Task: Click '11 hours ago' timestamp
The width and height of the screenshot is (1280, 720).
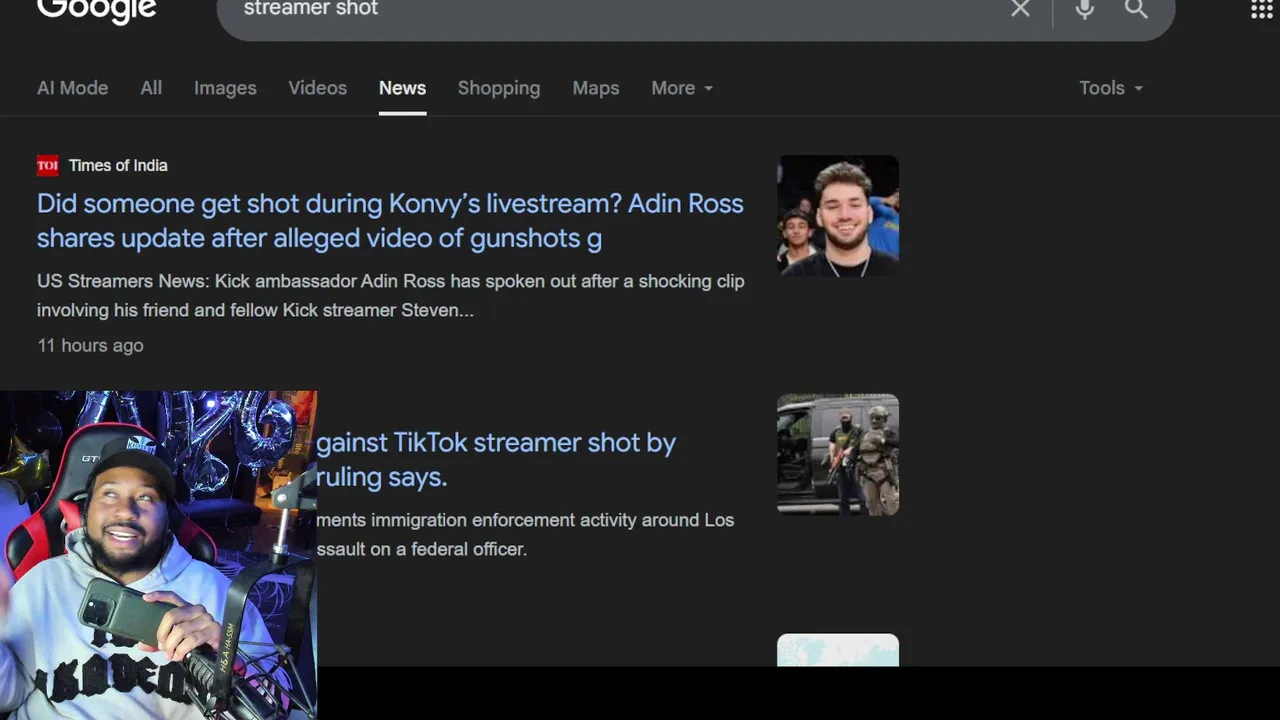Action: pyautogui.click(x=90, y=345)
